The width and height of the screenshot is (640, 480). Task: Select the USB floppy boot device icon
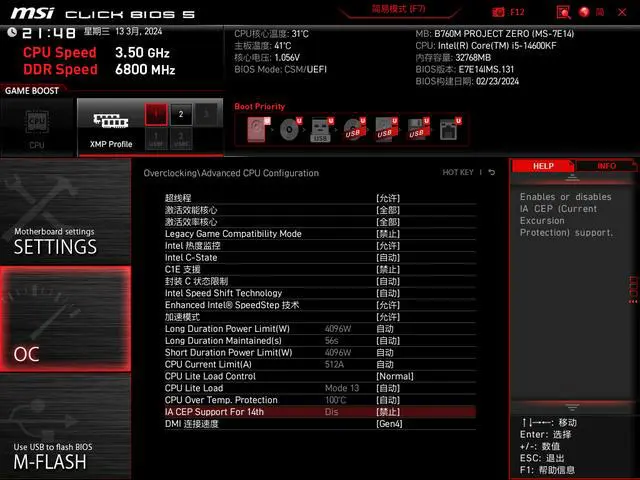click(418, 129)
